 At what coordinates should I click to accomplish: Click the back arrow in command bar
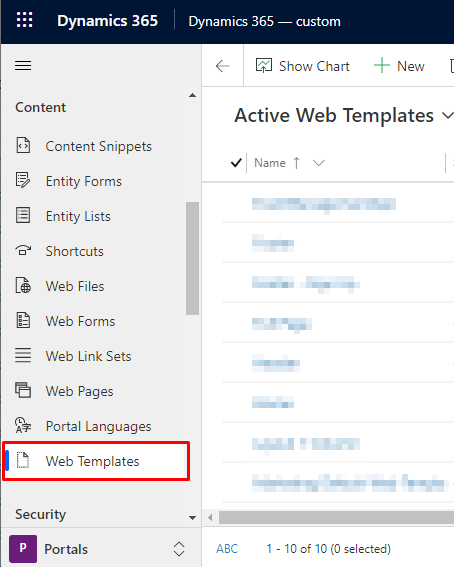(x=222, y=66)
